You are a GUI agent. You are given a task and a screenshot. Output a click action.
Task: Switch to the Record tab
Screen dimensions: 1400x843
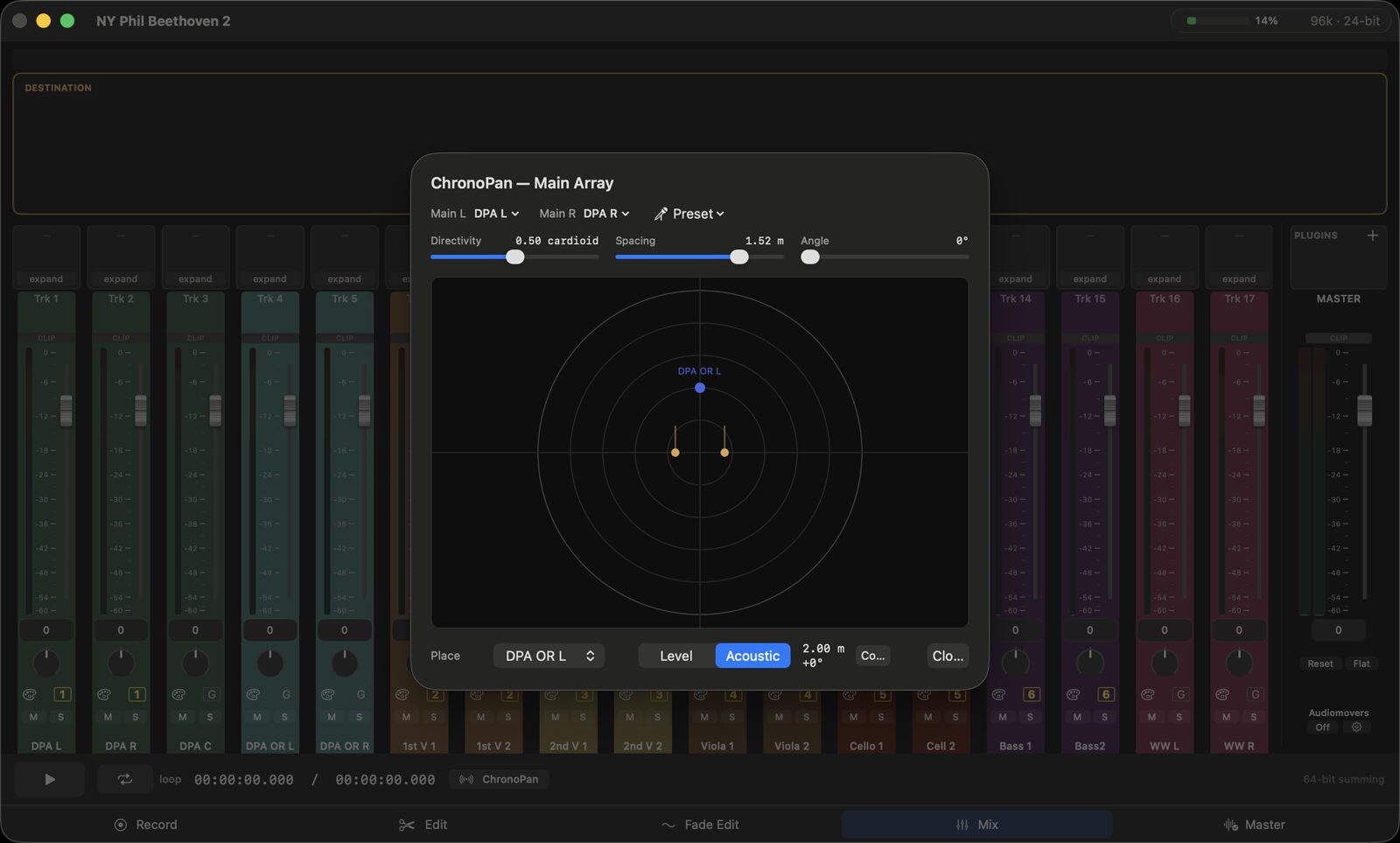point(146,825)
